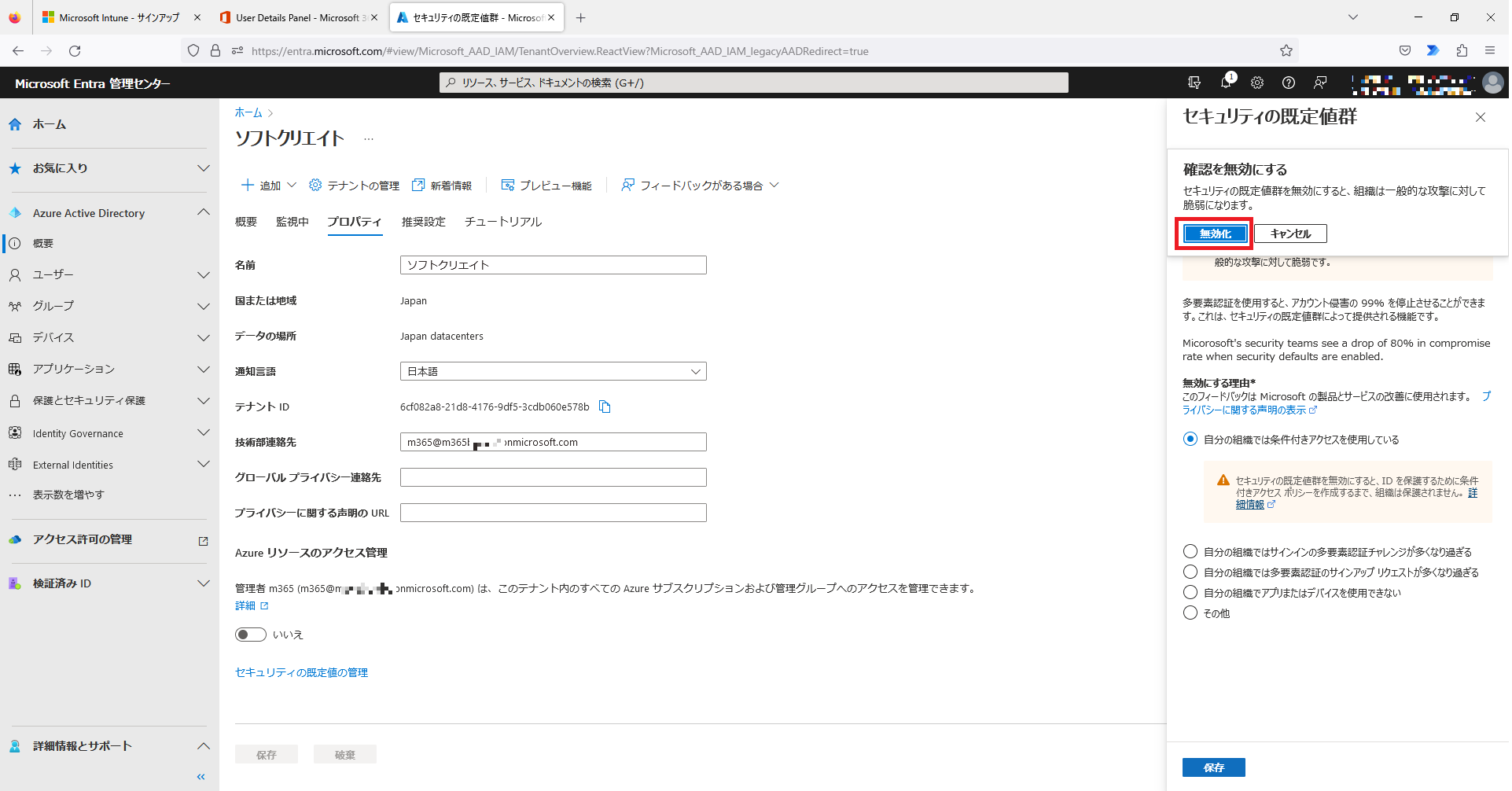Switch to the プロパティ tab
Image resolution: width=1512 pixels, height=791 pixels.
tap(355, 222)
